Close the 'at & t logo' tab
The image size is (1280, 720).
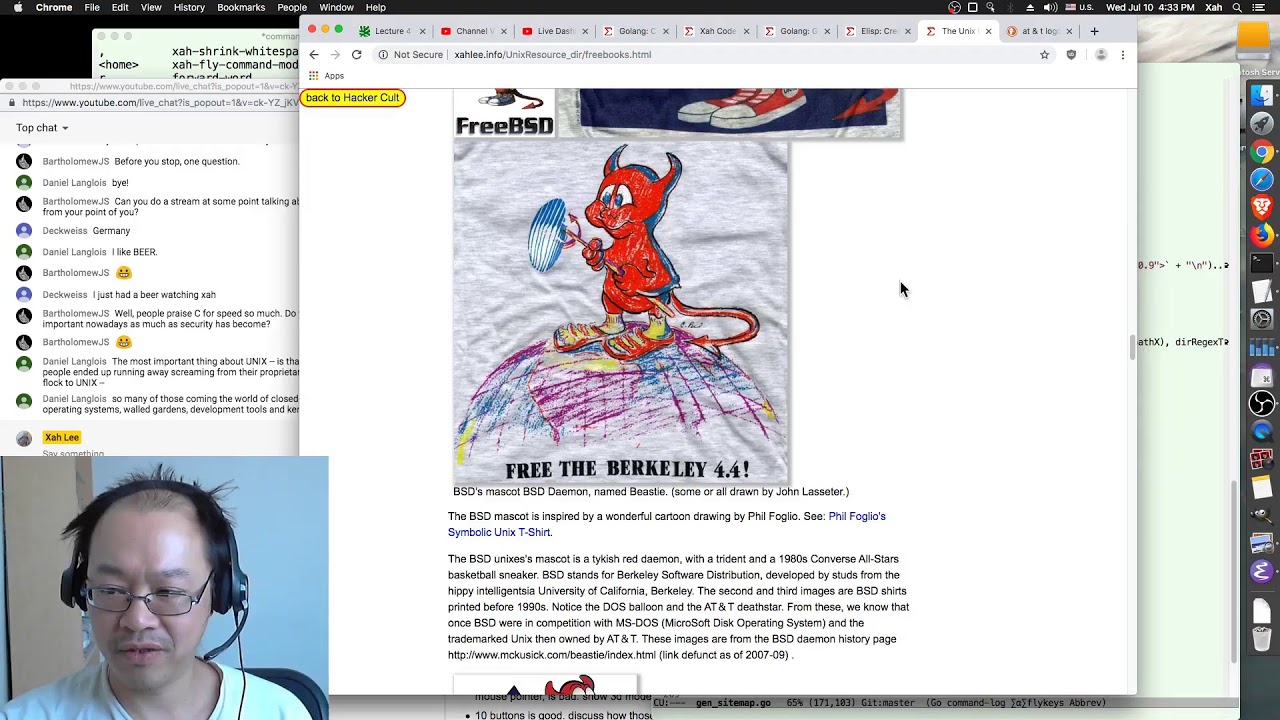point(1069,31)
